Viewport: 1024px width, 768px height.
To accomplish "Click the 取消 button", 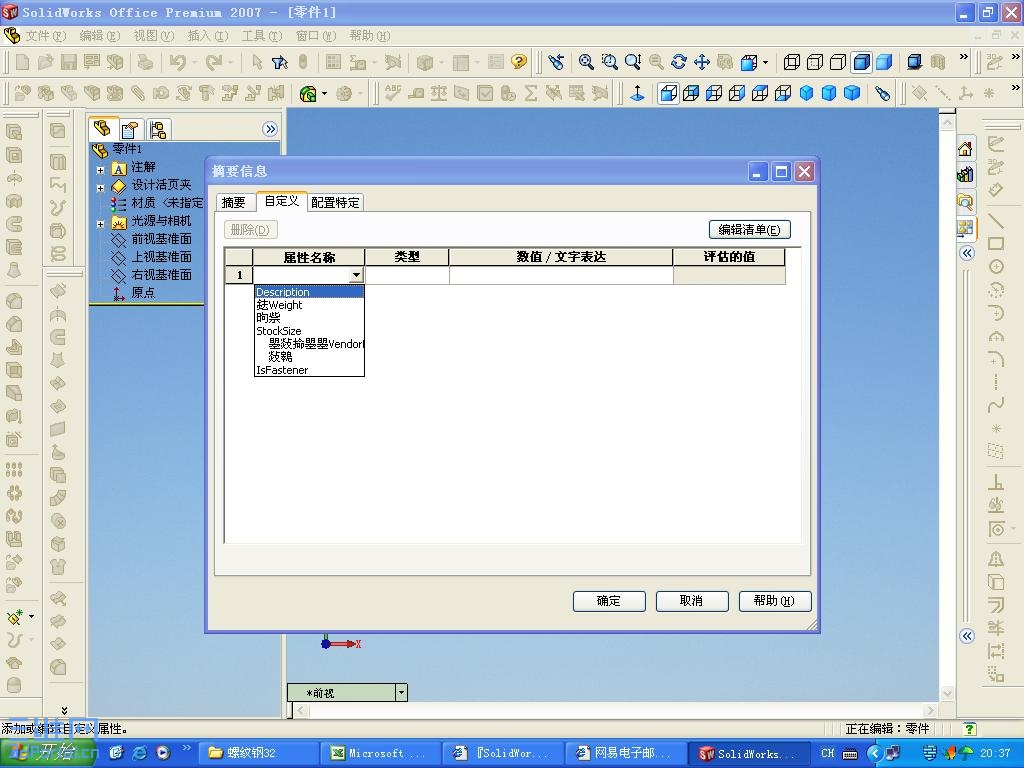I will tap(692, 601).
